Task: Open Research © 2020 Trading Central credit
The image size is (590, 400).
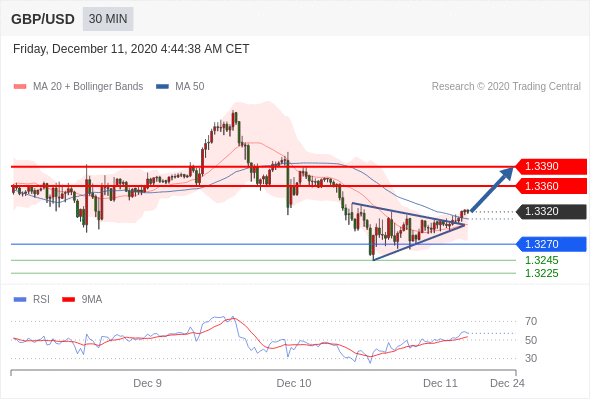Action: coord(506,87)
